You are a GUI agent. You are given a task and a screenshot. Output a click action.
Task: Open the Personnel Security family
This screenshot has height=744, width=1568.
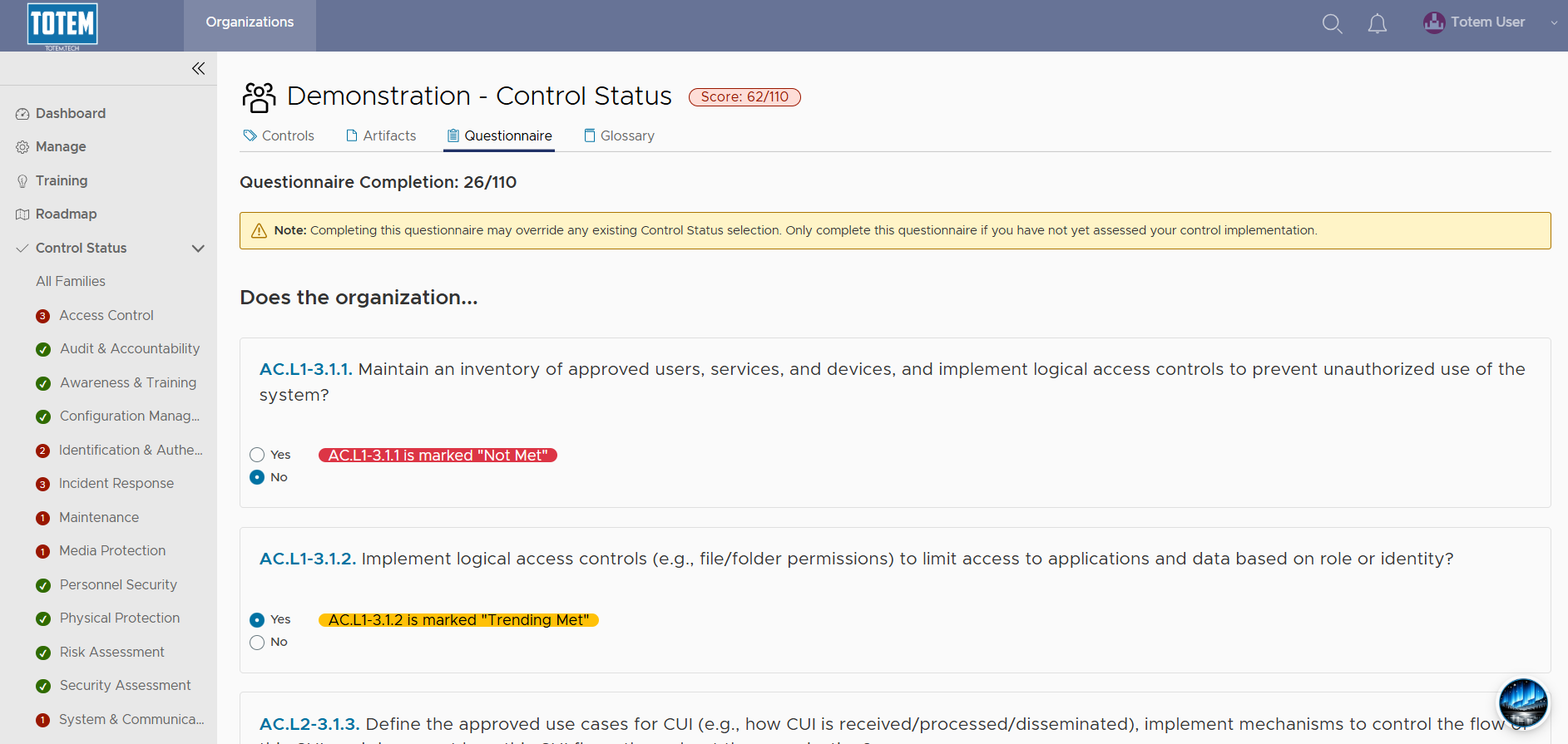[x=118, y=584]
